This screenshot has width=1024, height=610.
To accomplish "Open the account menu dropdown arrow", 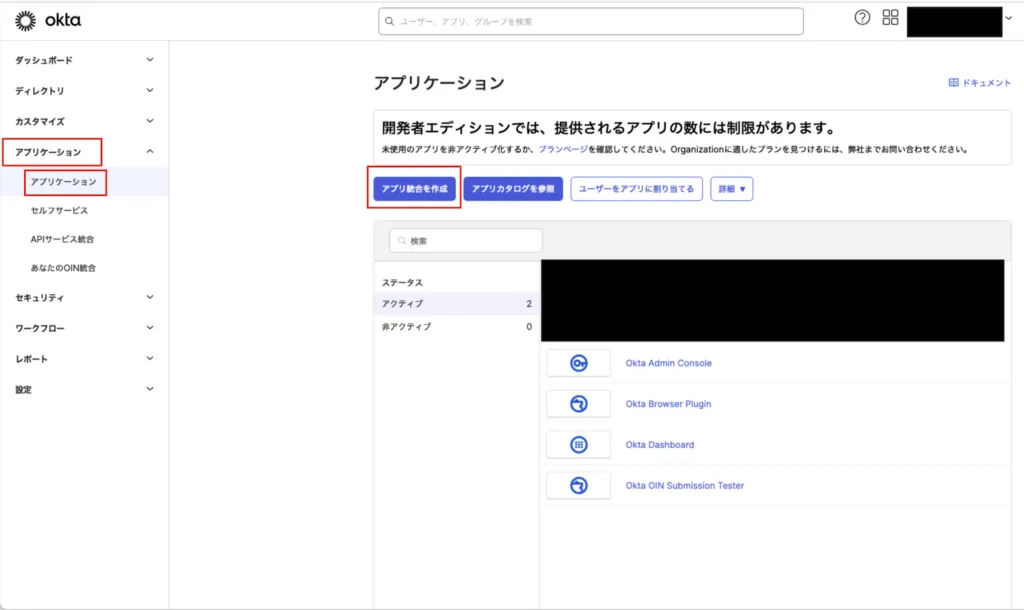I will point(1009,18).
